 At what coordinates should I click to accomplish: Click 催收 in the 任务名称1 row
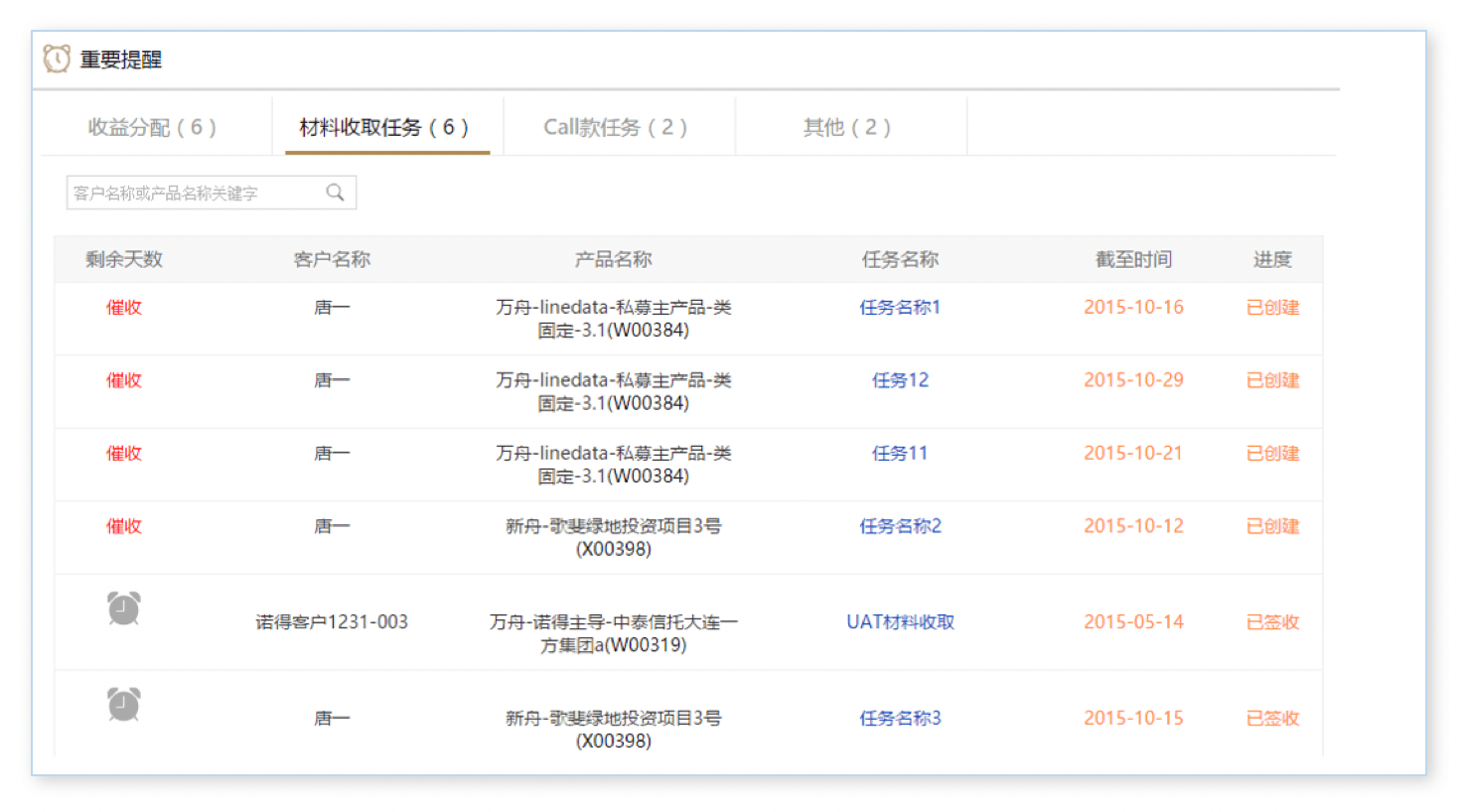124,308
